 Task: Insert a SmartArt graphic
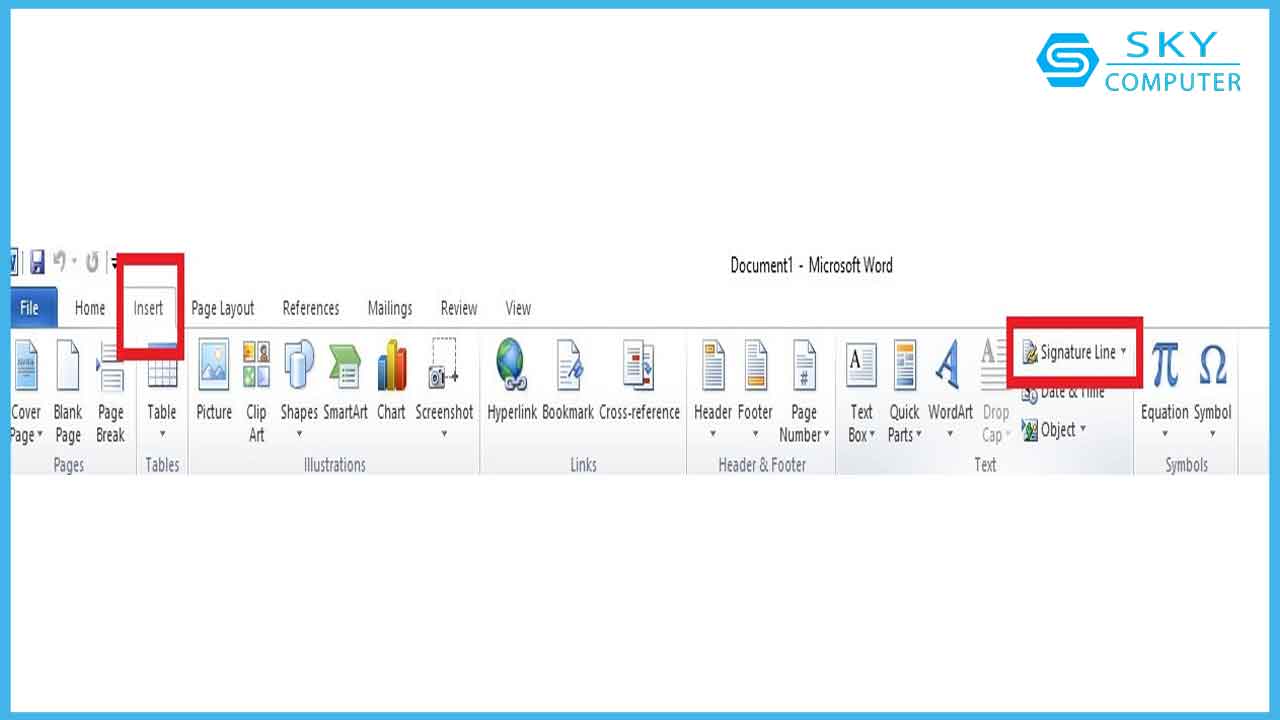345,381
